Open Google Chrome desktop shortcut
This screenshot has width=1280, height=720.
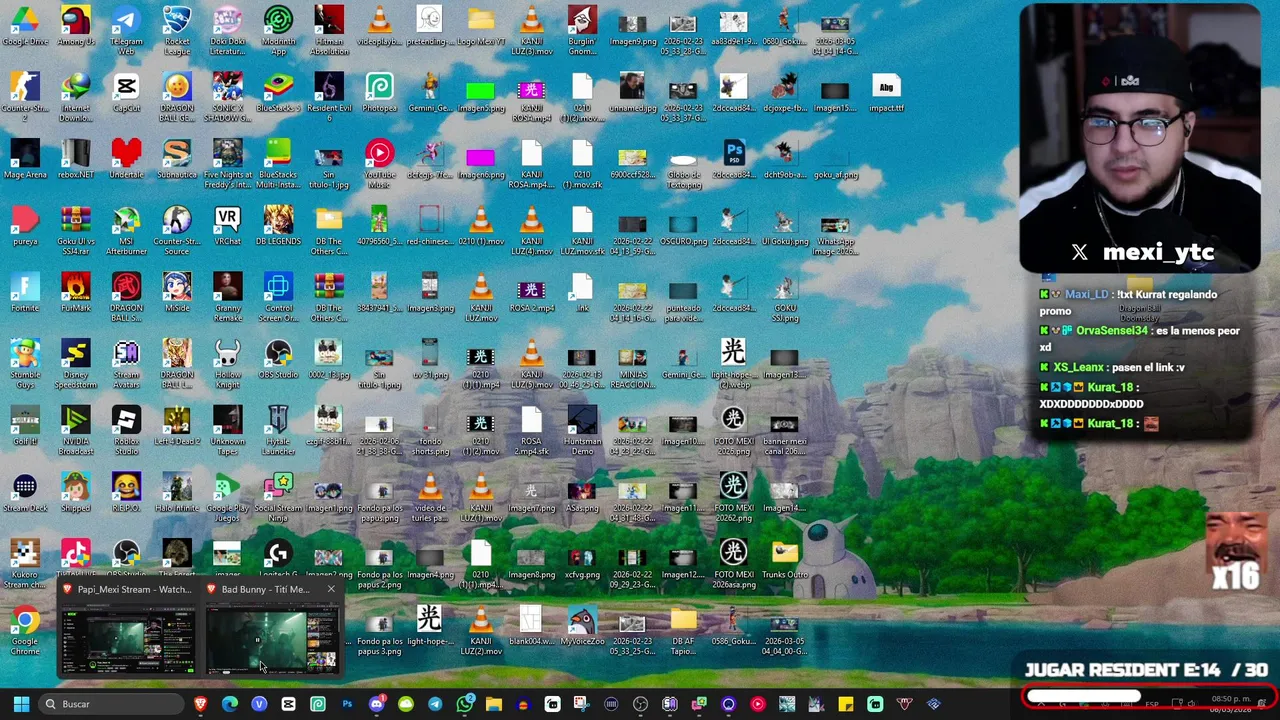pos(25,631)
